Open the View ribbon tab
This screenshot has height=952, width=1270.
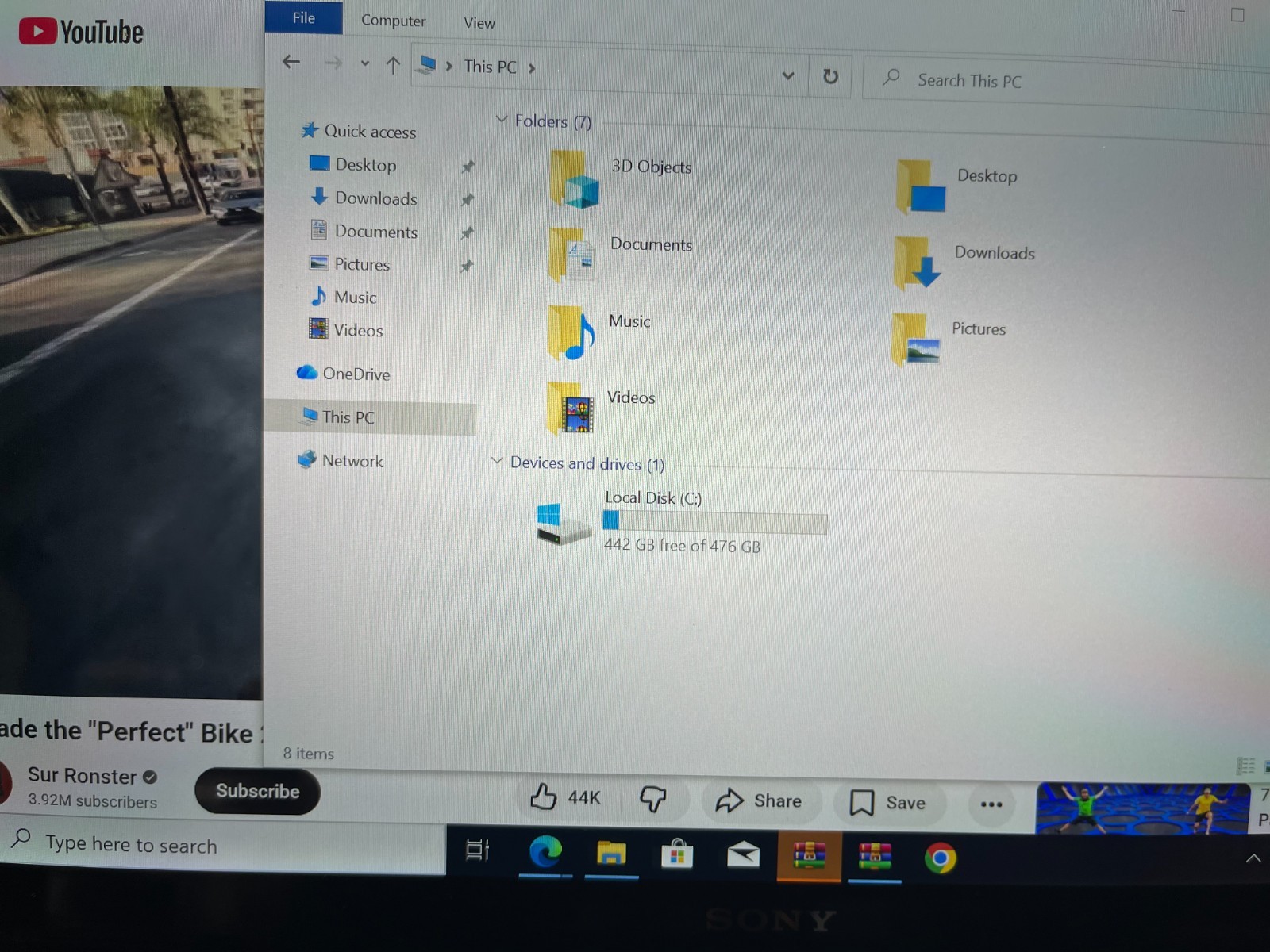[479, 23]
